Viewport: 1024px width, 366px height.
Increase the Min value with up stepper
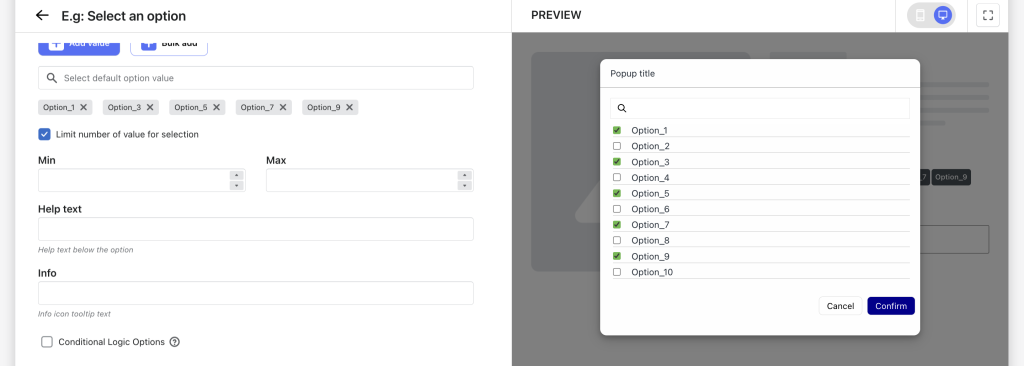coord(236,175)
